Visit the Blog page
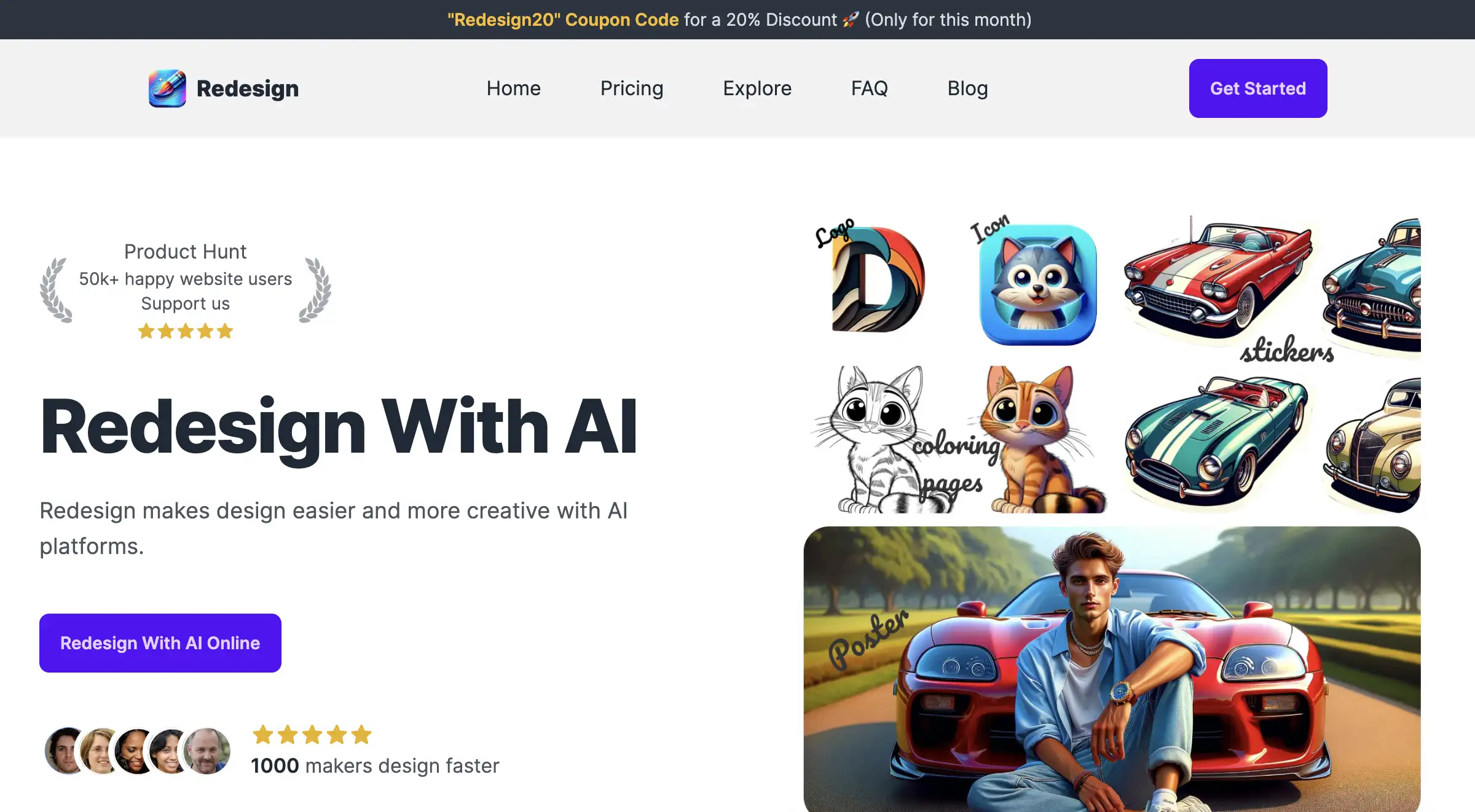Image resolution: width=1475 pixels, height=812 pixels. pyautogui.click(x=967, y=88)
